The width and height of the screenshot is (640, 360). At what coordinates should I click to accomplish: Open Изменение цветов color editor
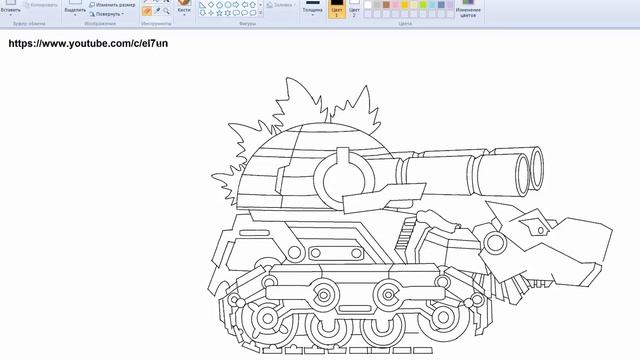[468, 9]
